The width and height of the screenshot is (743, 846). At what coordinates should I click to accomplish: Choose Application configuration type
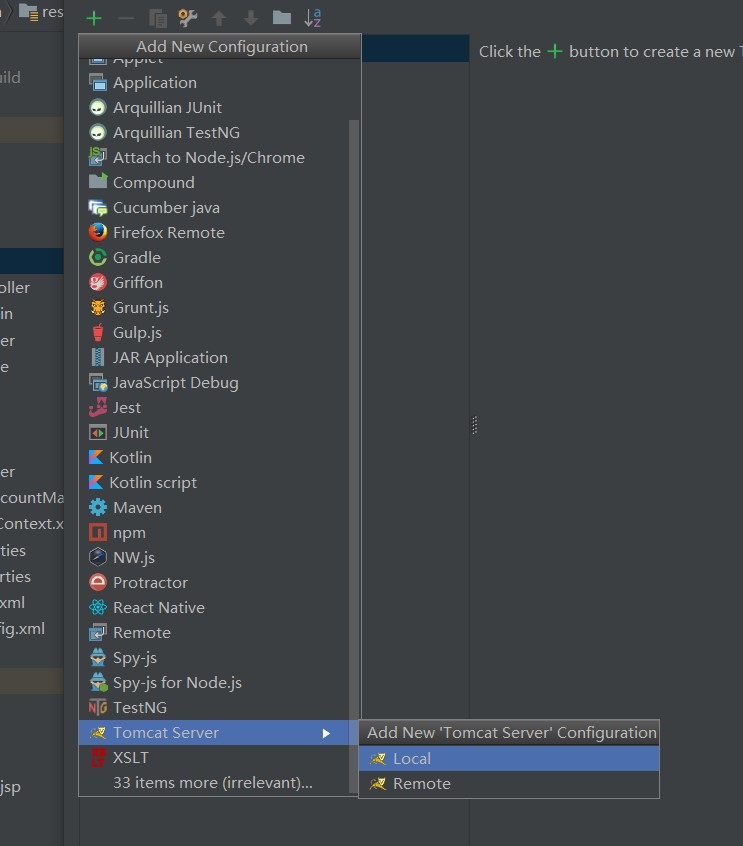pos(220,83)
